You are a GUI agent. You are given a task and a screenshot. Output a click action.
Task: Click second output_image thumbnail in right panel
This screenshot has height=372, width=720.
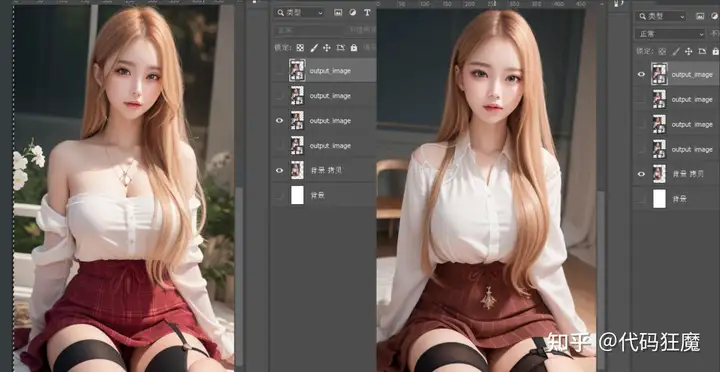click(x=659, y=99)
